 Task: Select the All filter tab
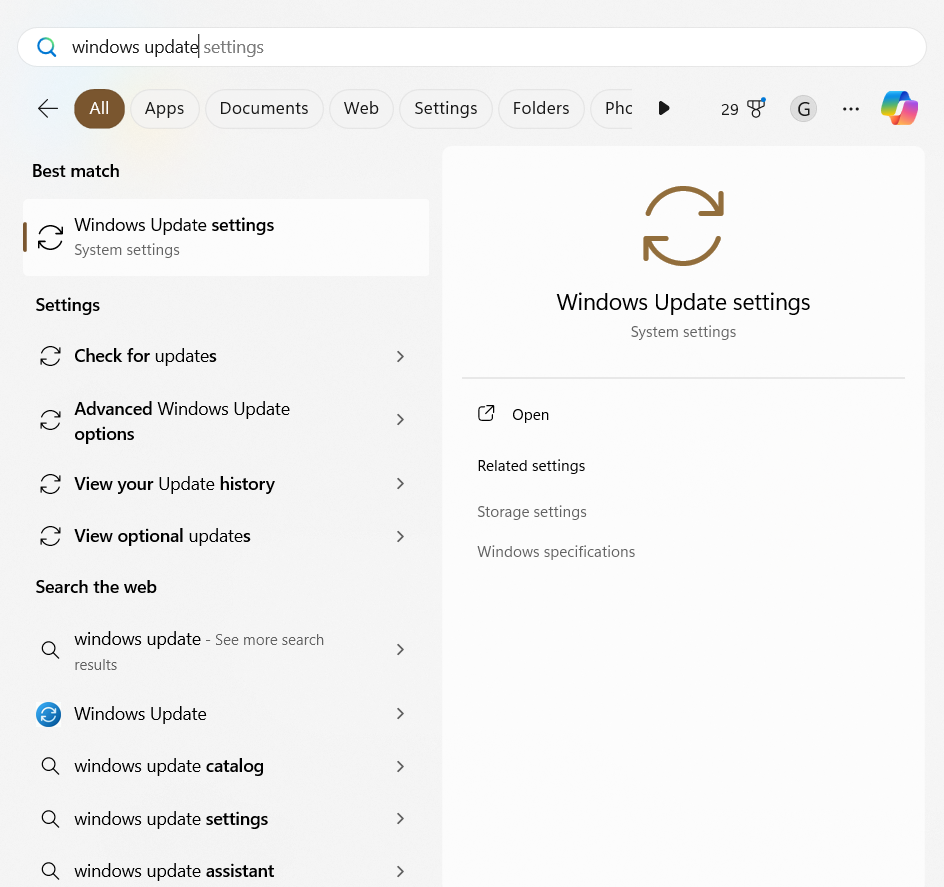tap(99, 108)
